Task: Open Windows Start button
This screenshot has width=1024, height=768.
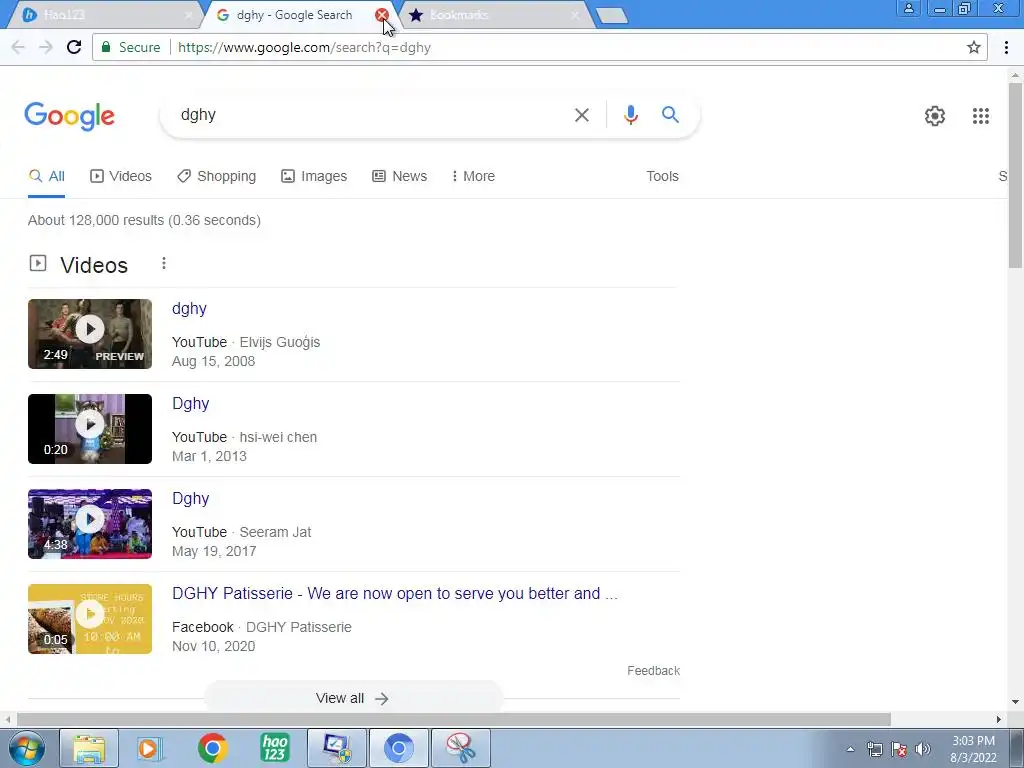Action: pos(26,748)
